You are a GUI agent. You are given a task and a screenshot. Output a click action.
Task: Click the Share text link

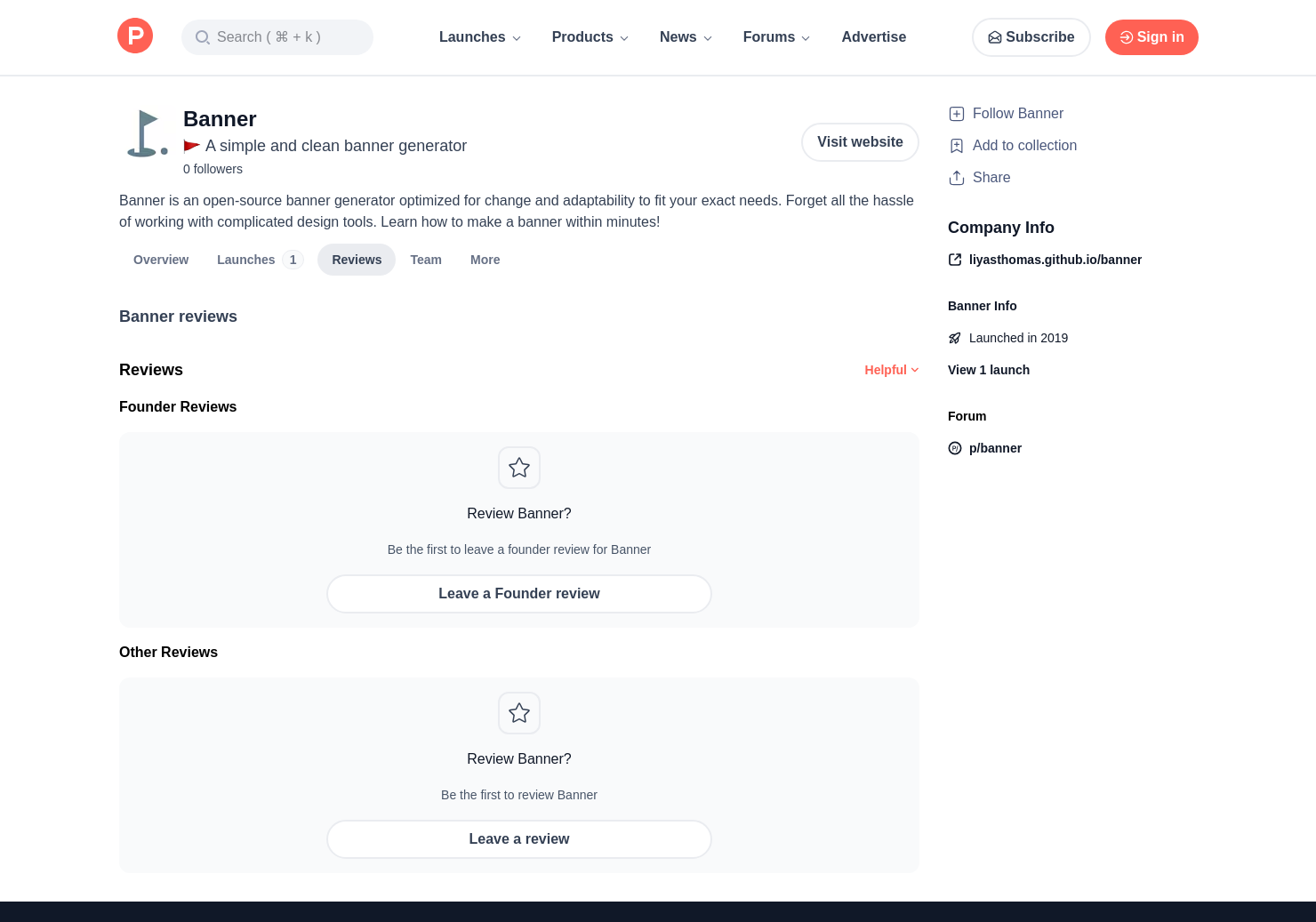click(991, 178)
